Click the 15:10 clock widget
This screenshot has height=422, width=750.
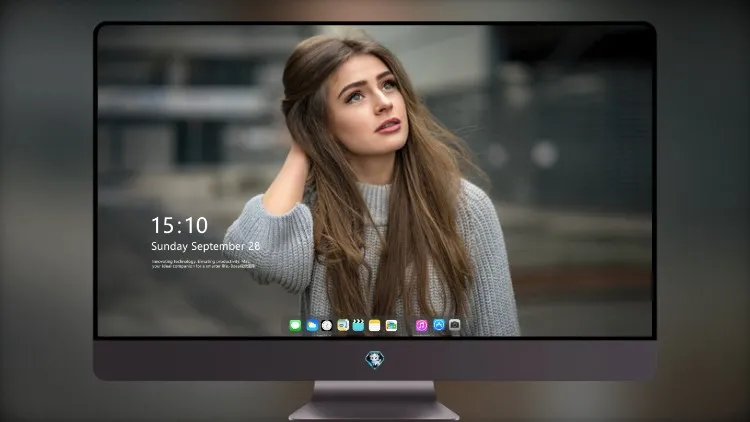[x=179, y=225]
